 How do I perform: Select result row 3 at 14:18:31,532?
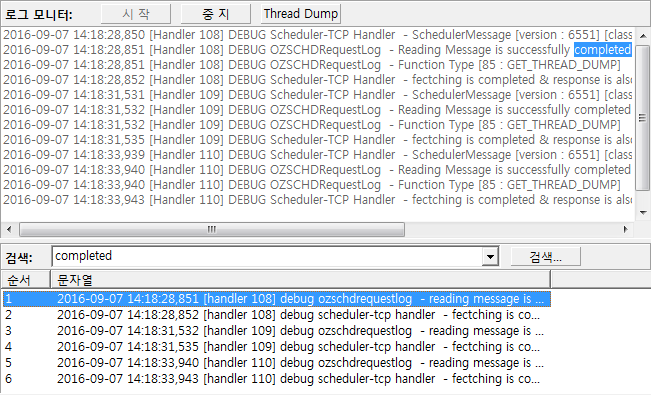pos(277,331)
